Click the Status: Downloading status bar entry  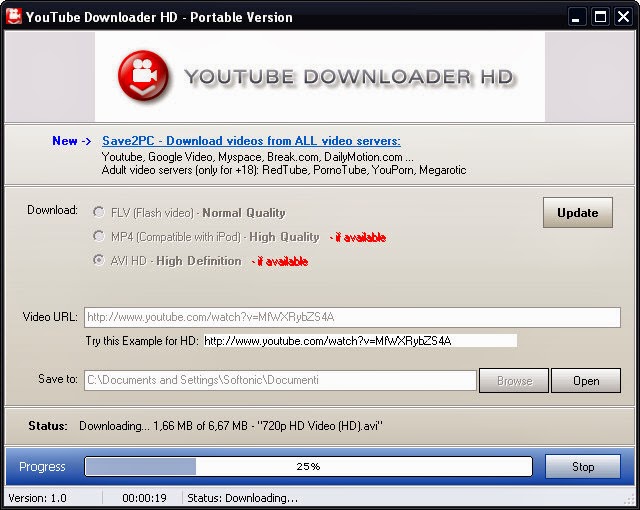(x=242, y=498)
